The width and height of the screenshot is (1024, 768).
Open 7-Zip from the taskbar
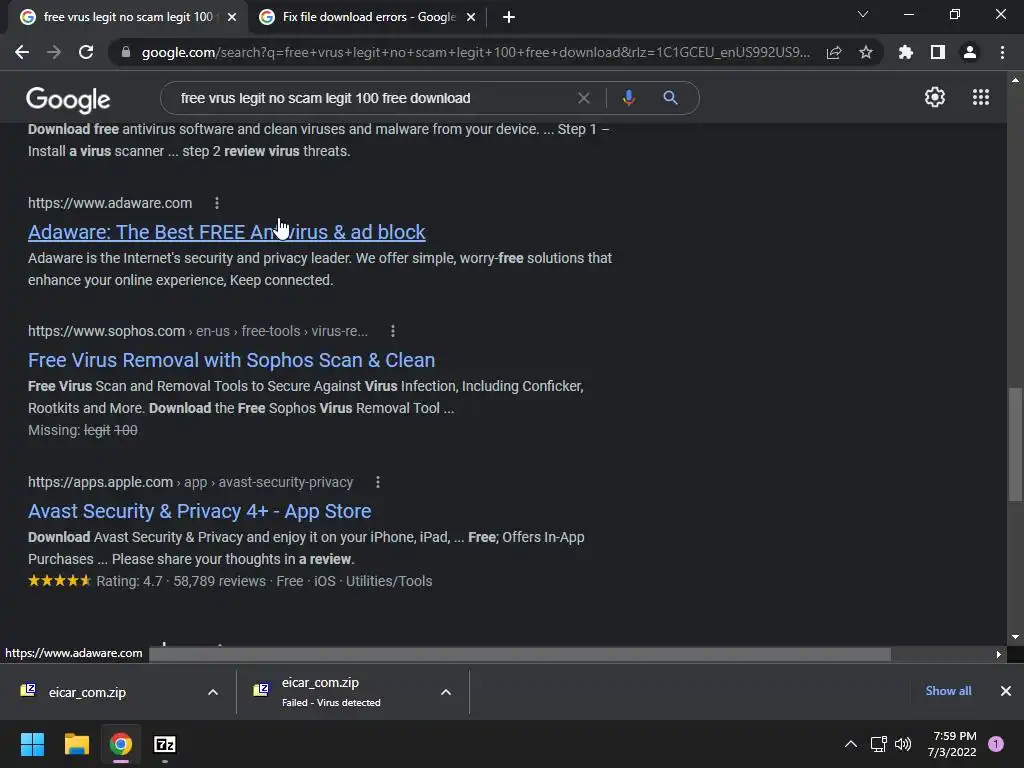click(165, 744)
